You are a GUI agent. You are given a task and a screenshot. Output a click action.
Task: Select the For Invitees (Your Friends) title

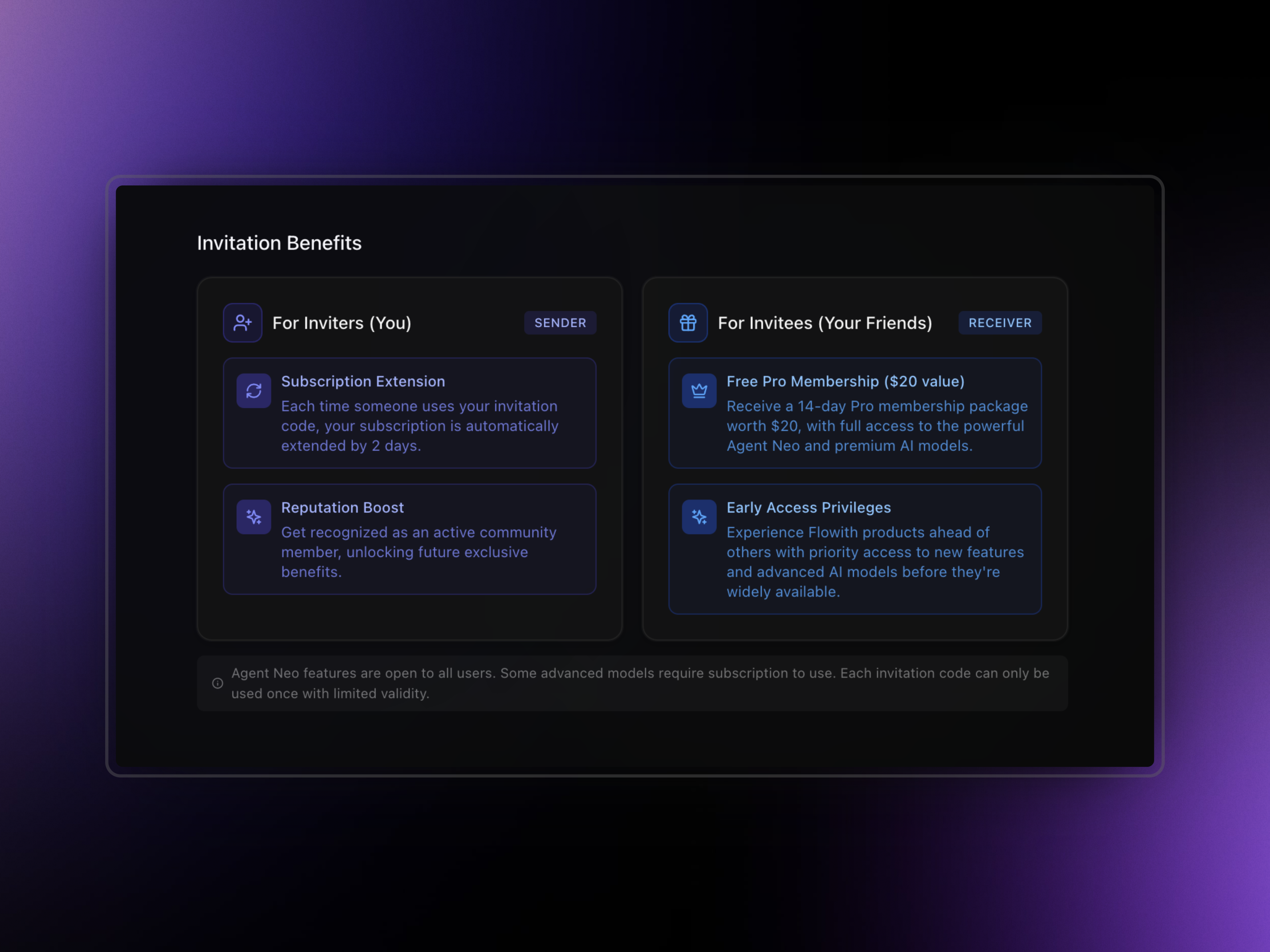825,323
